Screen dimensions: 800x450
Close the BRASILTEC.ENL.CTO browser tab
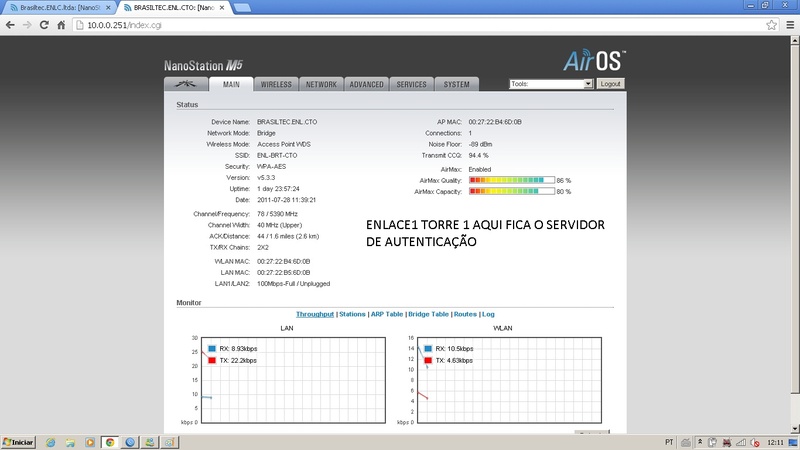tap(221, 8)
